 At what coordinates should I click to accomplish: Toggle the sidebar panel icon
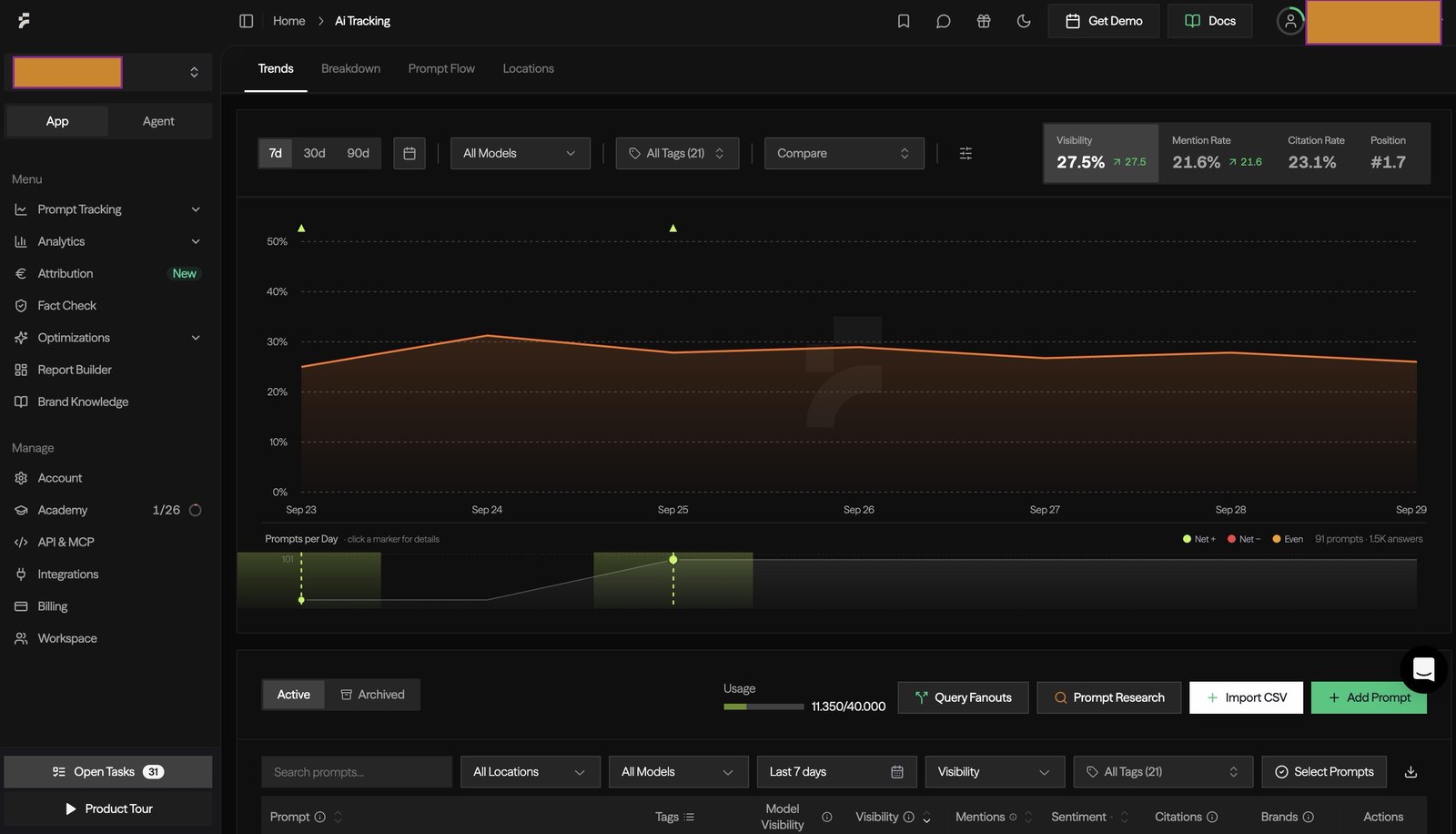246,21
